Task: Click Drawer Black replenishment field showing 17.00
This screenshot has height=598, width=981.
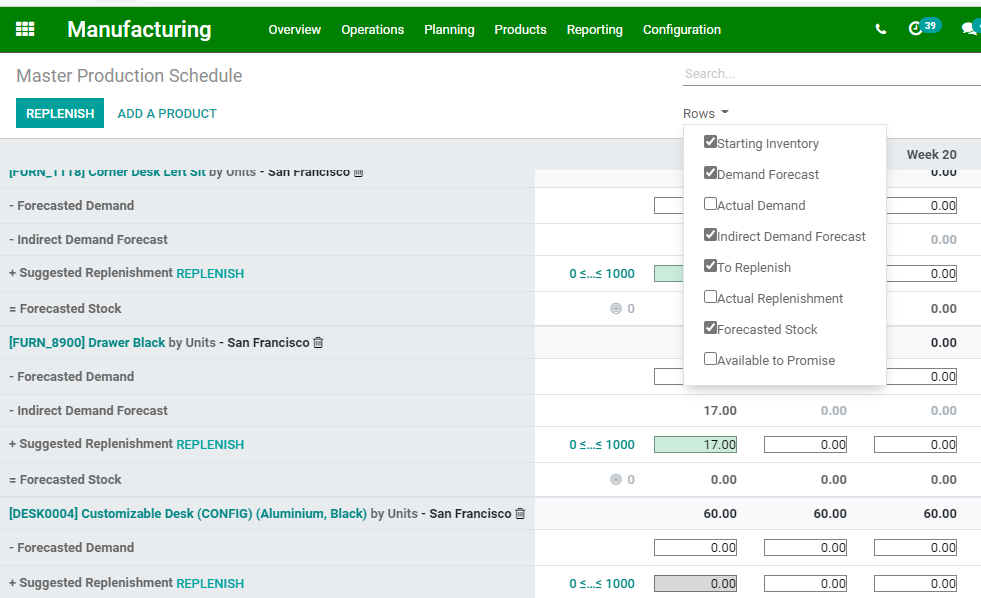Action: pos(696,445)
